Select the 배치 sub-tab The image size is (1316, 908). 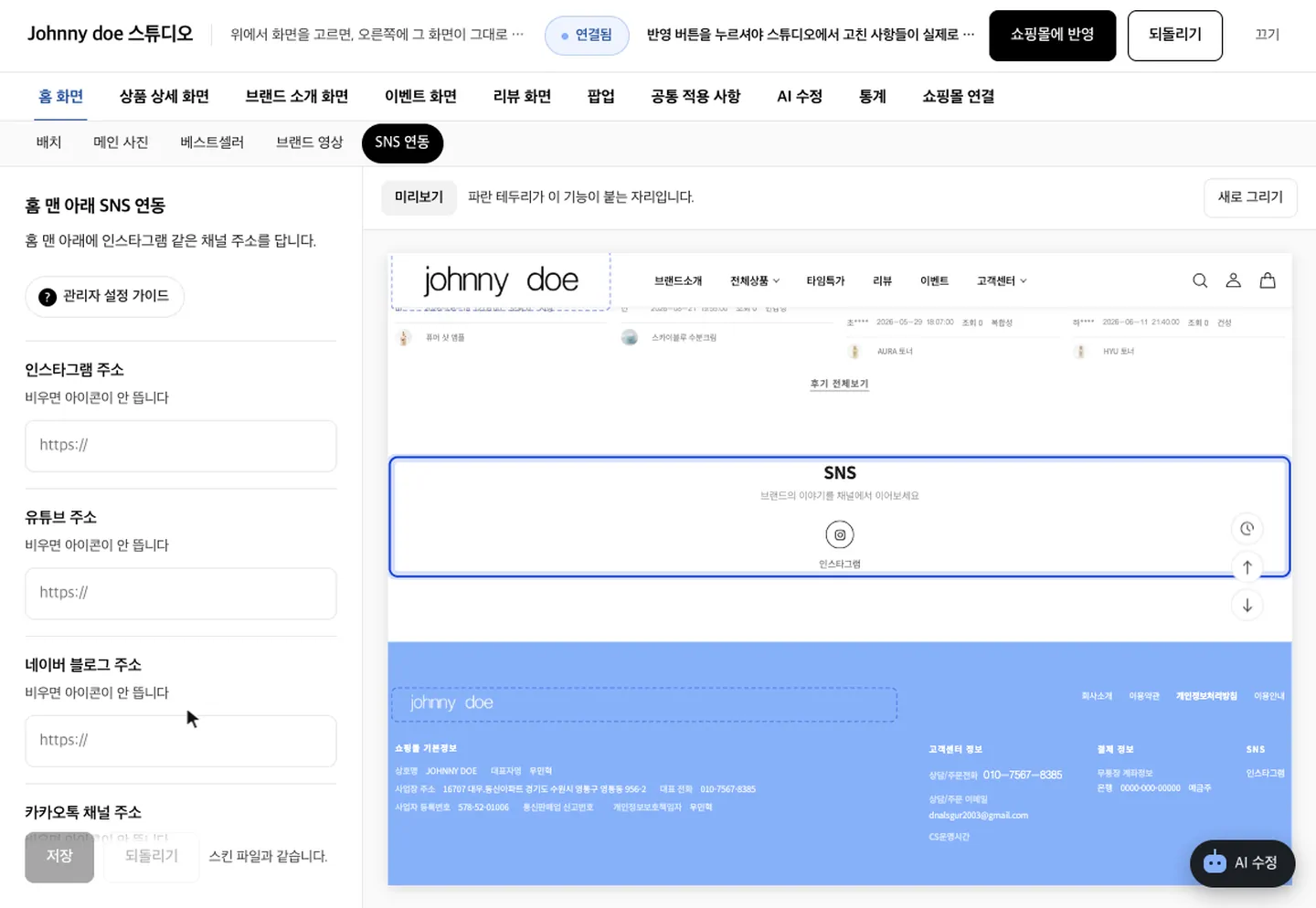coord(48,143)
